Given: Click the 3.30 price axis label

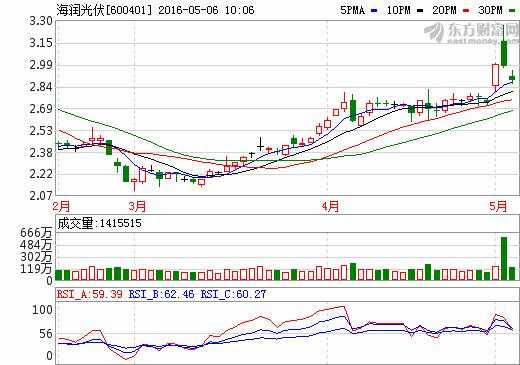Looking at the screenshot, I should pyautogui.click(x=41, y=21).
